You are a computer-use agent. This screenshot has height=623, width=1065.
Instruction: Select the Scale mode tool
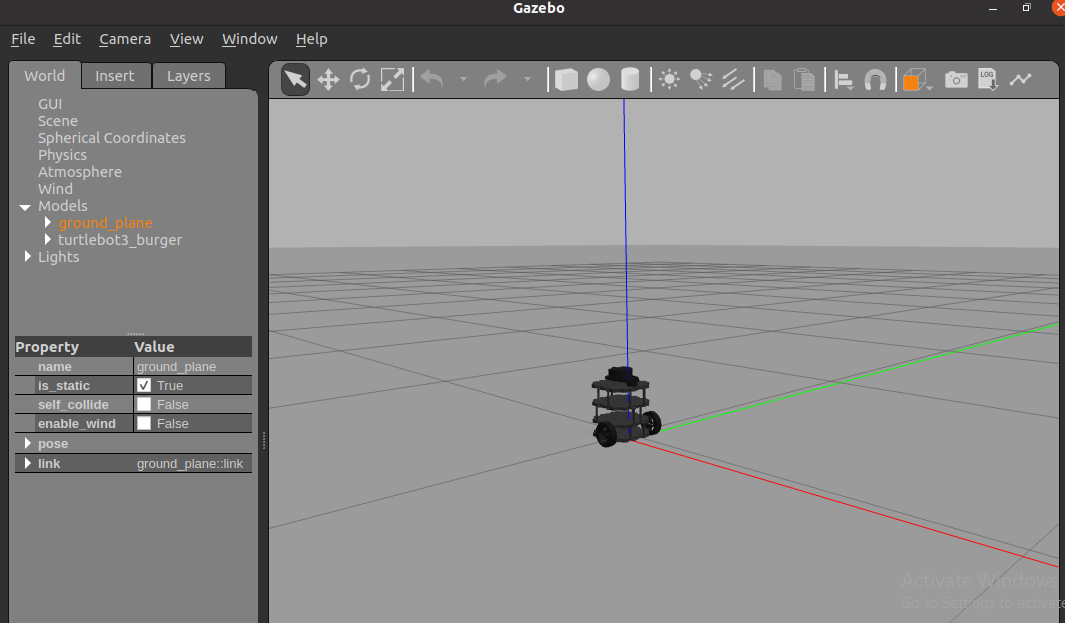pos(392,80)
